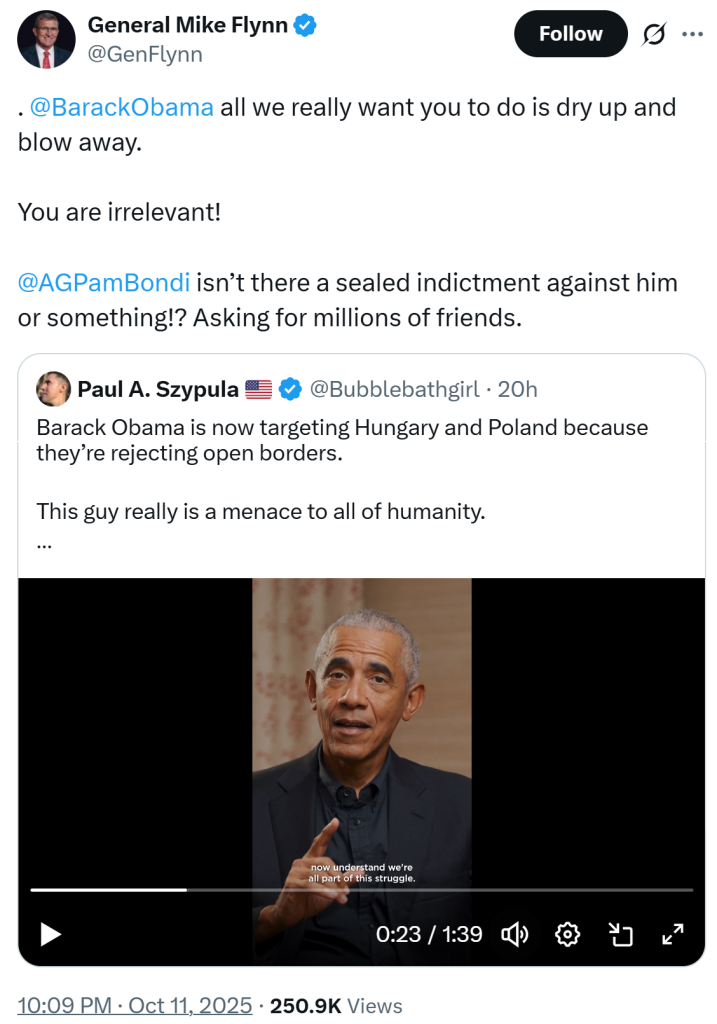Click the blue verified badge next to Flynn
The width and height of the screenshot is (717, 1024).
coord(304,26)
